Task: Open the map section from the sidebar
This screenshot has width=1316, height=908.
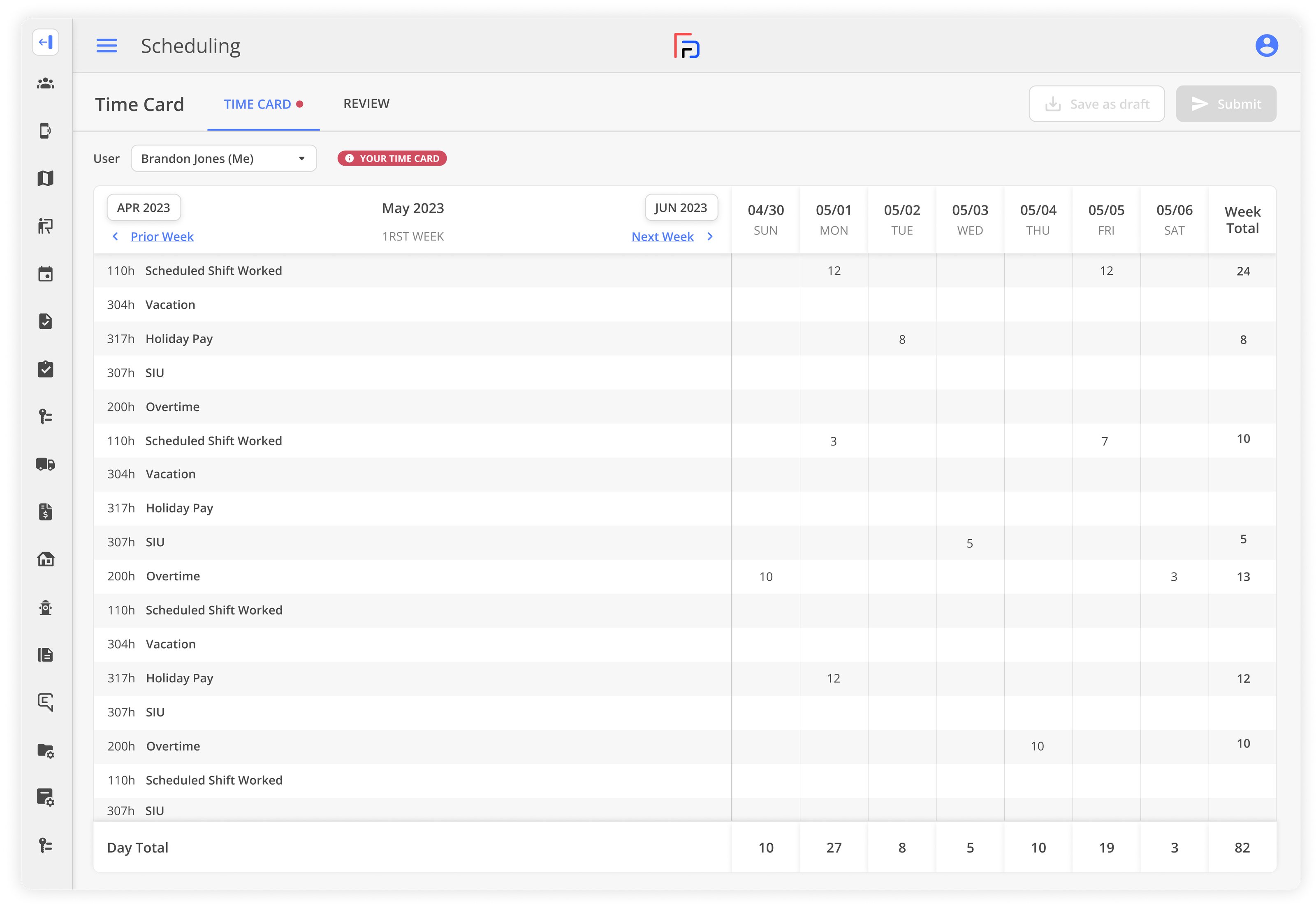Action: [x=46, y=178]
